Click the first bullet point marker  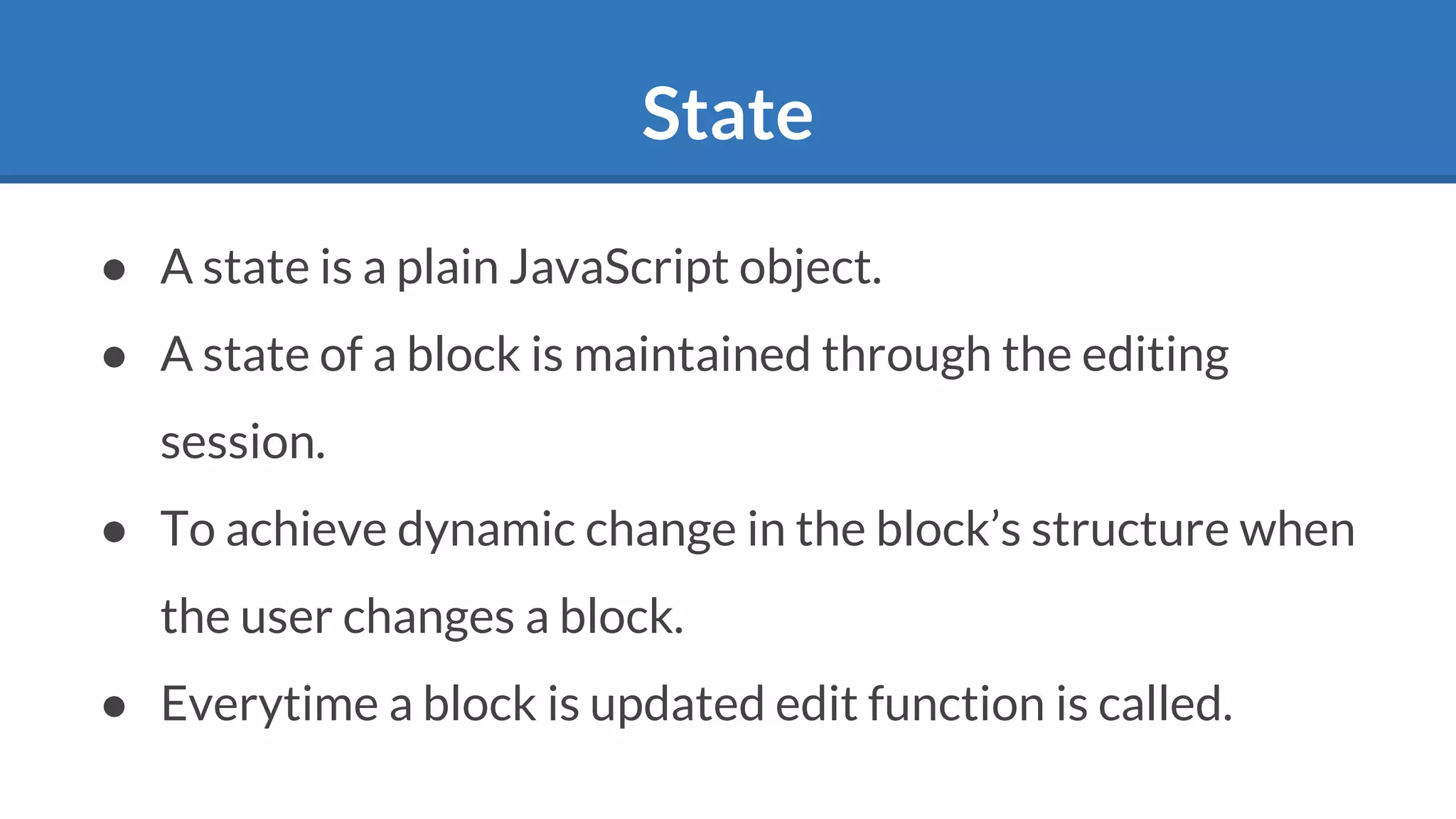click(114, 270)
